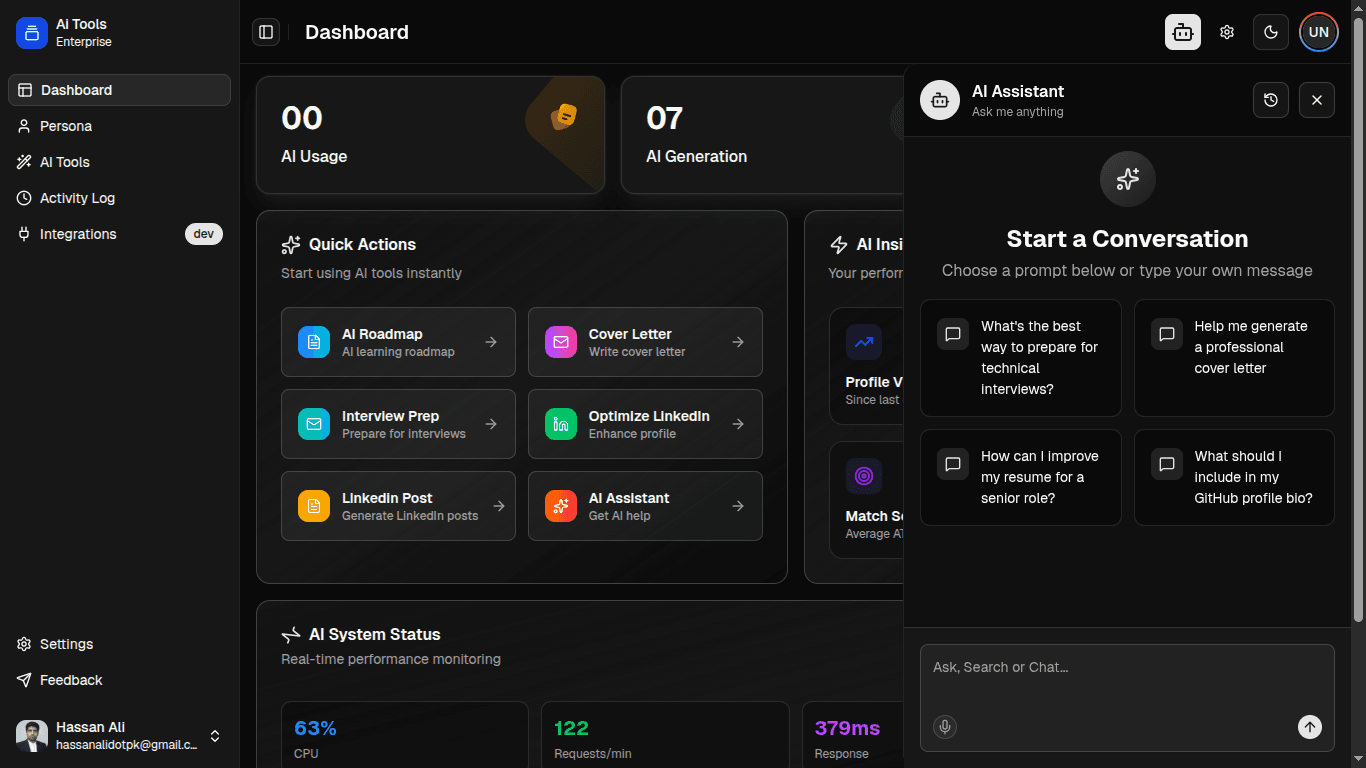The height and width of the screenshot is (768, 1366).
Task: Click the green LinkedIn icon
Action: point(561,424)
